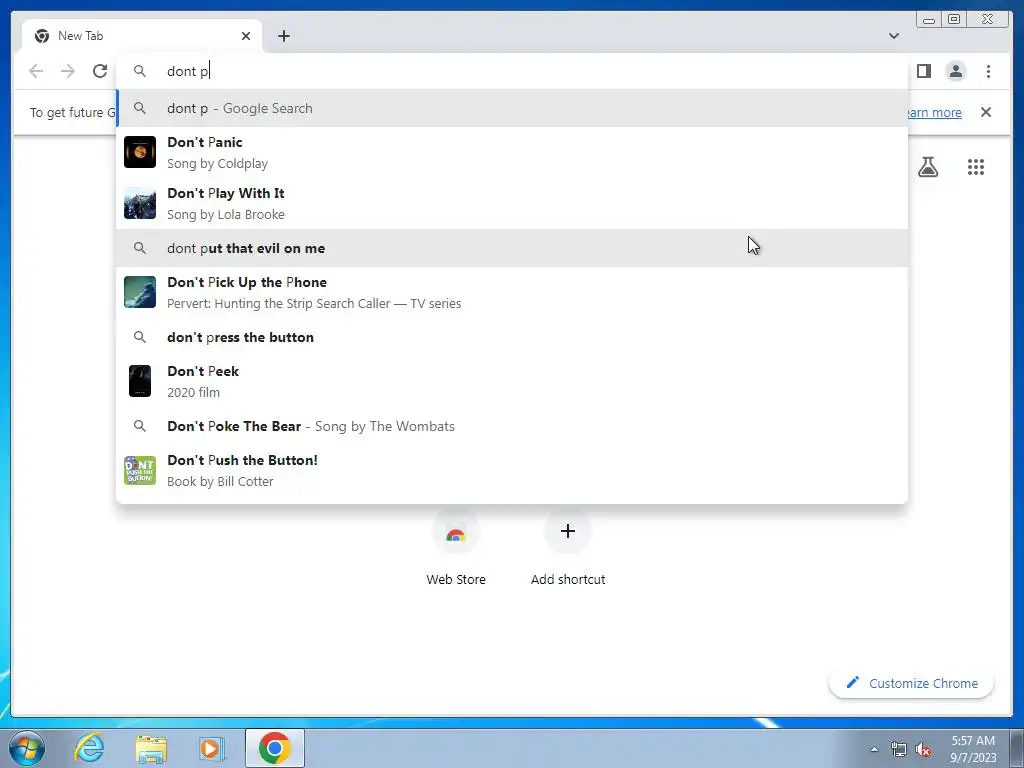Viewport: 1024px width, 768px height.
Task: Open the Windows Start menu
Action: point(26,748)
